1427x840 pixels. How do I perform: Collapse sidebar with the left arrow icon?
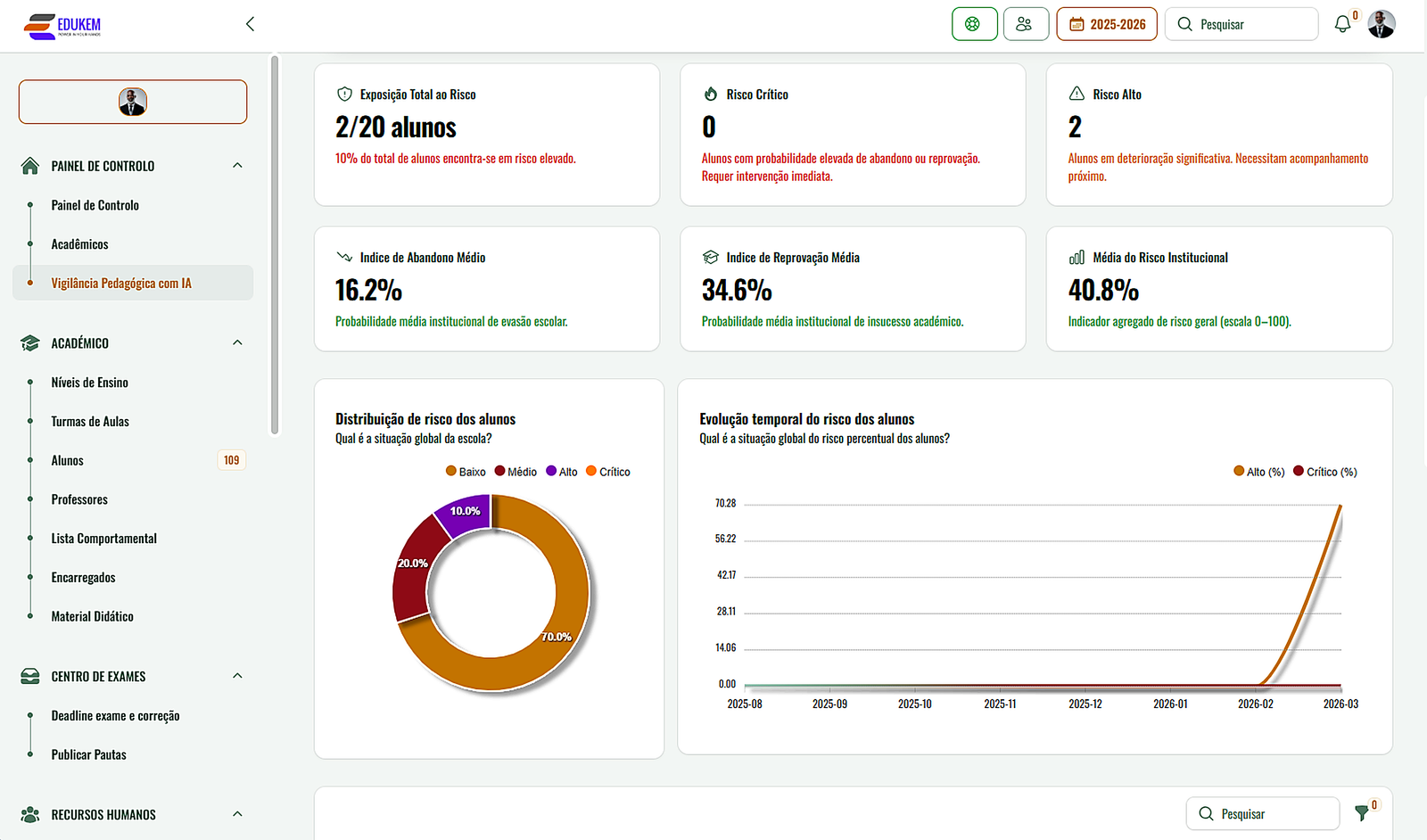click(x=250, y=24)
